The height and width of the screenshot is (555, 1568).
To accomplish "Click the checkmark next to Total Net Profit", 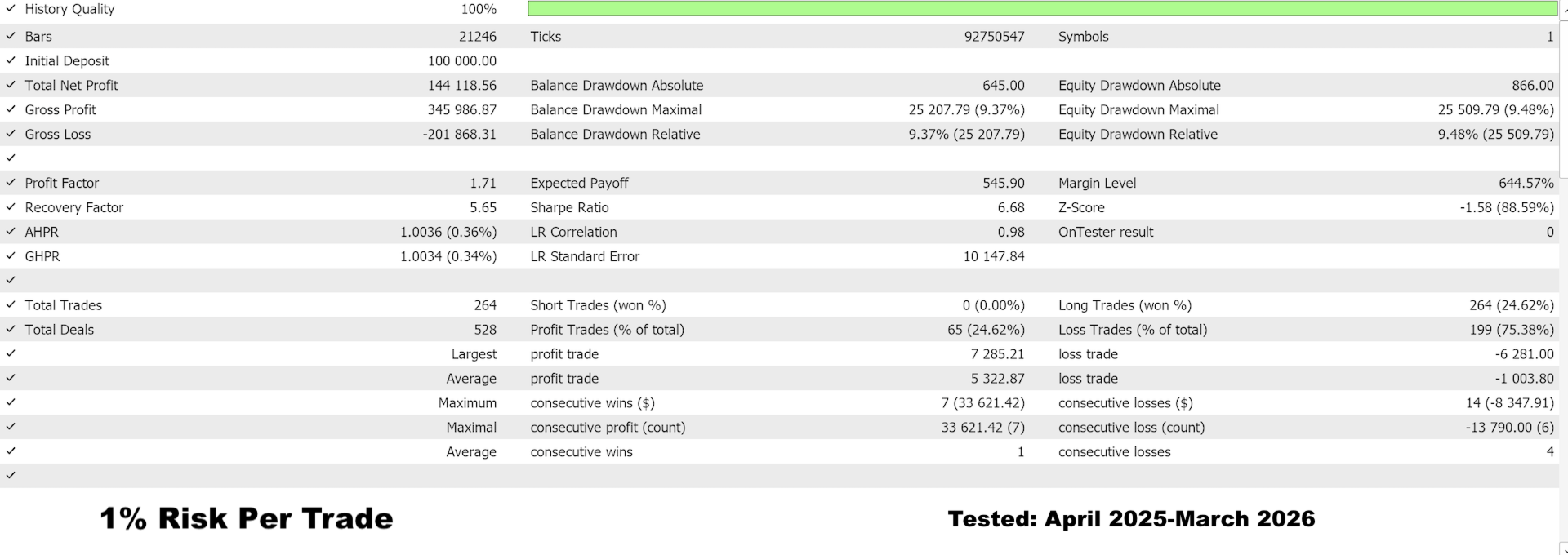I will [11, 85].
